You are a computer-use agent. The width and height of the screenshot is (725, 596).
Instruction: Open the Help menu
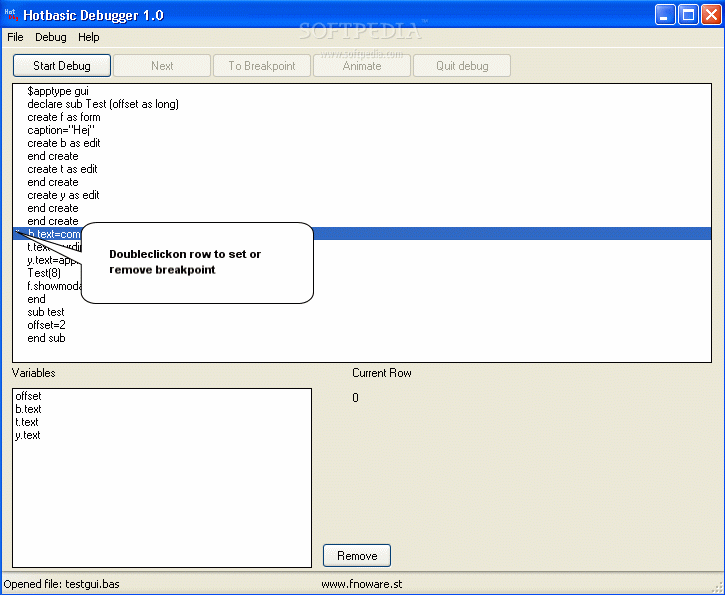point(89,37)
